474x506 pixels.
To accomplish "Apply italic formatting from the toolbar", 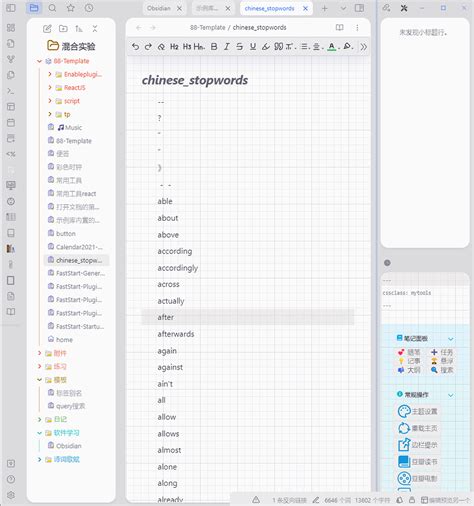I will (227, 47).
